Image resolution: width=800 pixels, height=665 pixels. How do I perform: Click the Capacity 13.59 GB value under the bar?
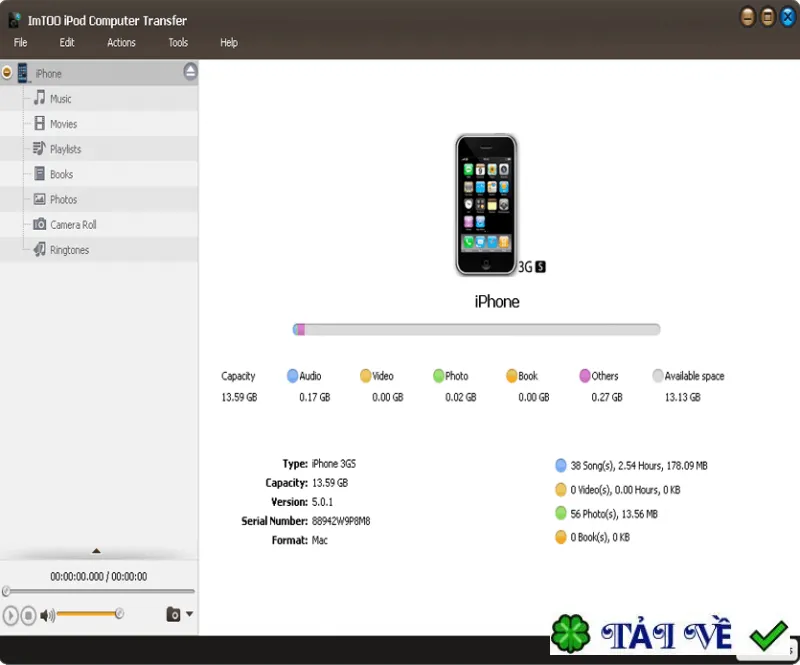(x=239, y=398)
